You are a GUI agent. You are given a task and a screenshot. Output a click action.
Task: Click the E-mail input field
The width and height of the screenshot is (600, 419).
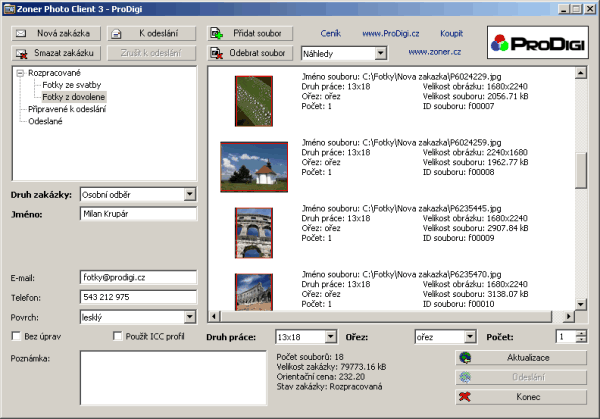click(x=139, y=277)
